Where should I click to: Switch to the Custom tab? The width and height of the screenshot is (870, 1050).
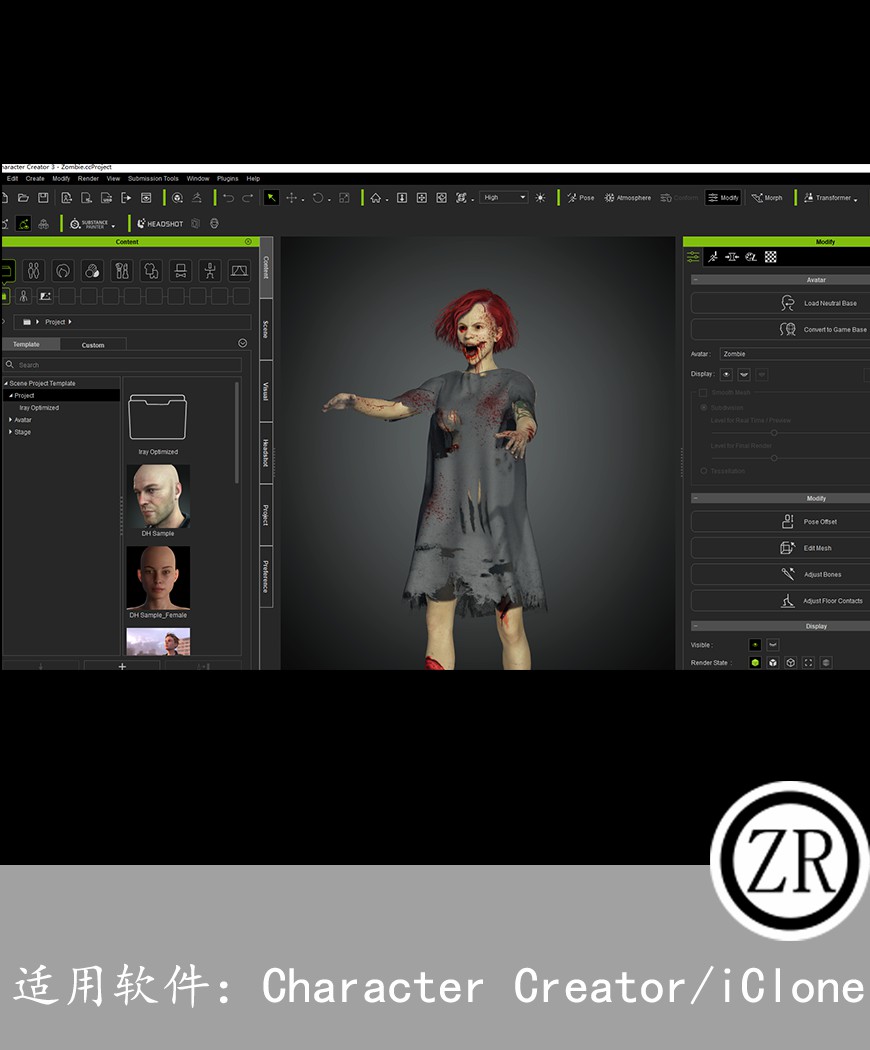(93, 345)
